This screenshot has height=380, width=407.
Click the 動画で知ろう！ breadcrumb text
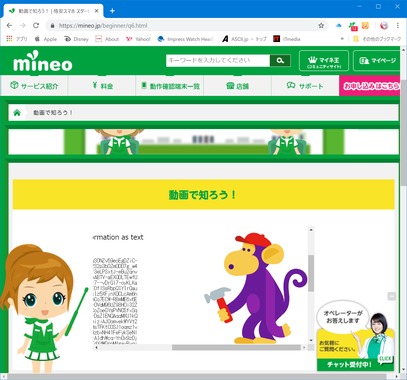coord(53,113)
